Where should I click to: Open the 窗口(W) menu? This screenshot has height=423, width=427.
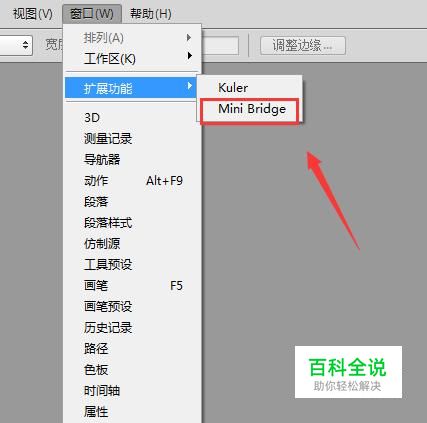[x=92, y=14]
